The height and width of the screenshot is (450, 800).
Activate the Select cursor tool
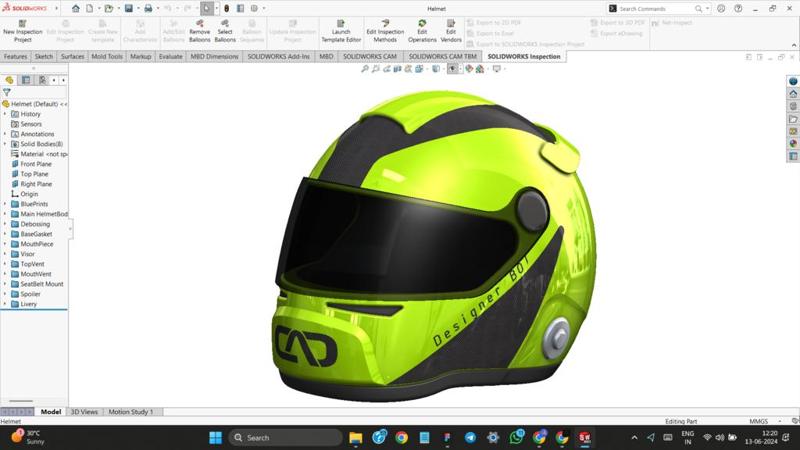207,8
